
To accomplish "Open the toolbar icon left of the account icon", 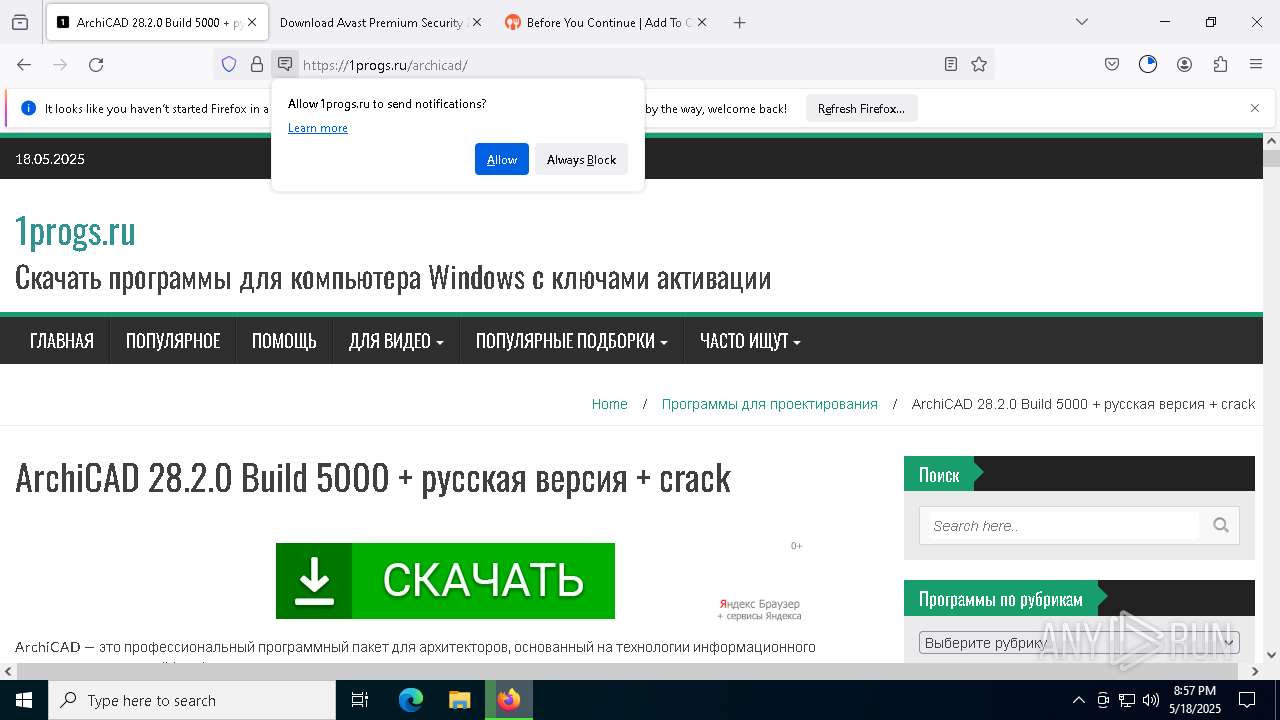I will click(x=1148, y=64).
